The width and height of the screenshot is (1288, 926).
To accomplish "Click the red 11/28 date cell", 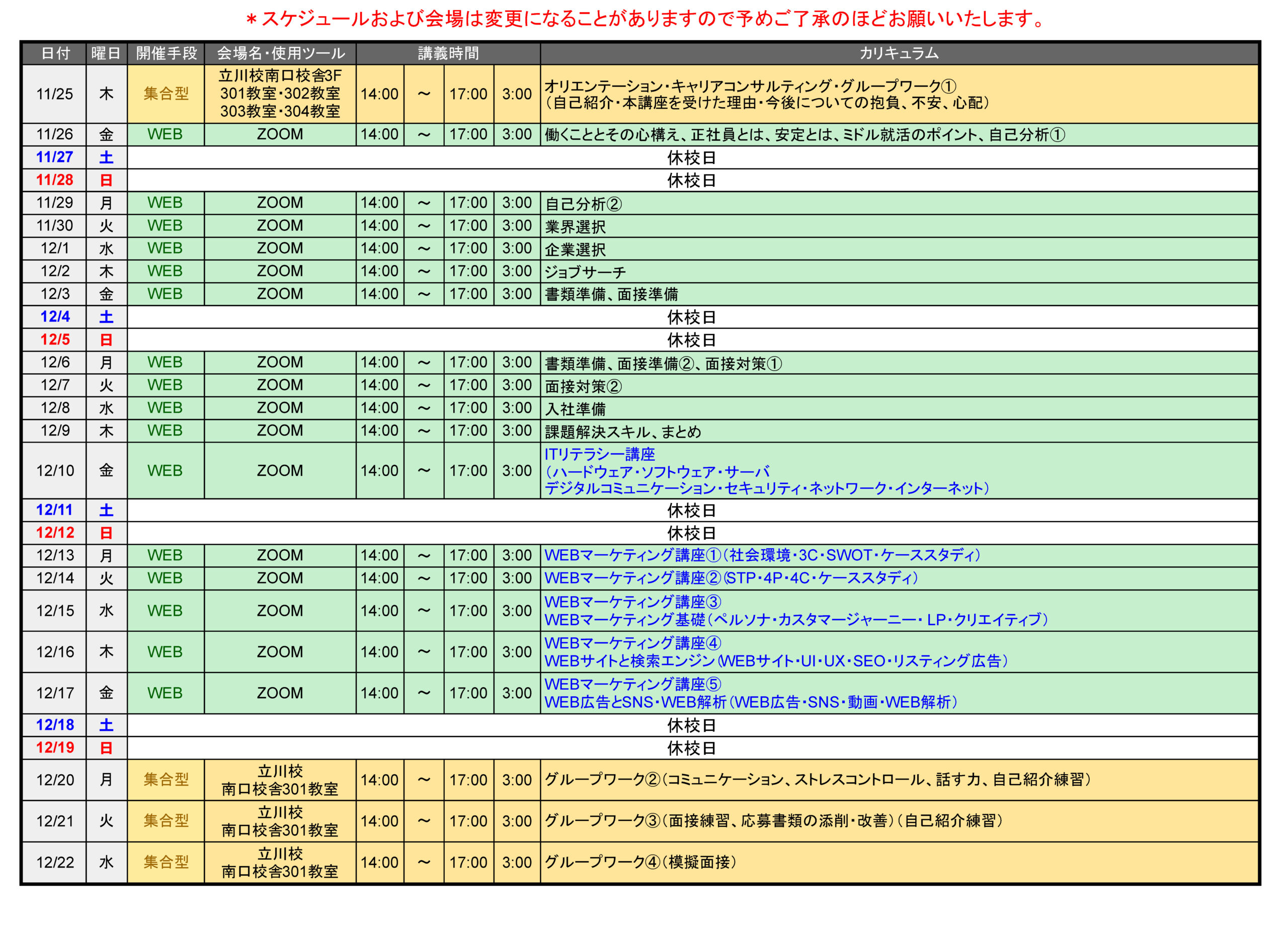I will point(54,180).
